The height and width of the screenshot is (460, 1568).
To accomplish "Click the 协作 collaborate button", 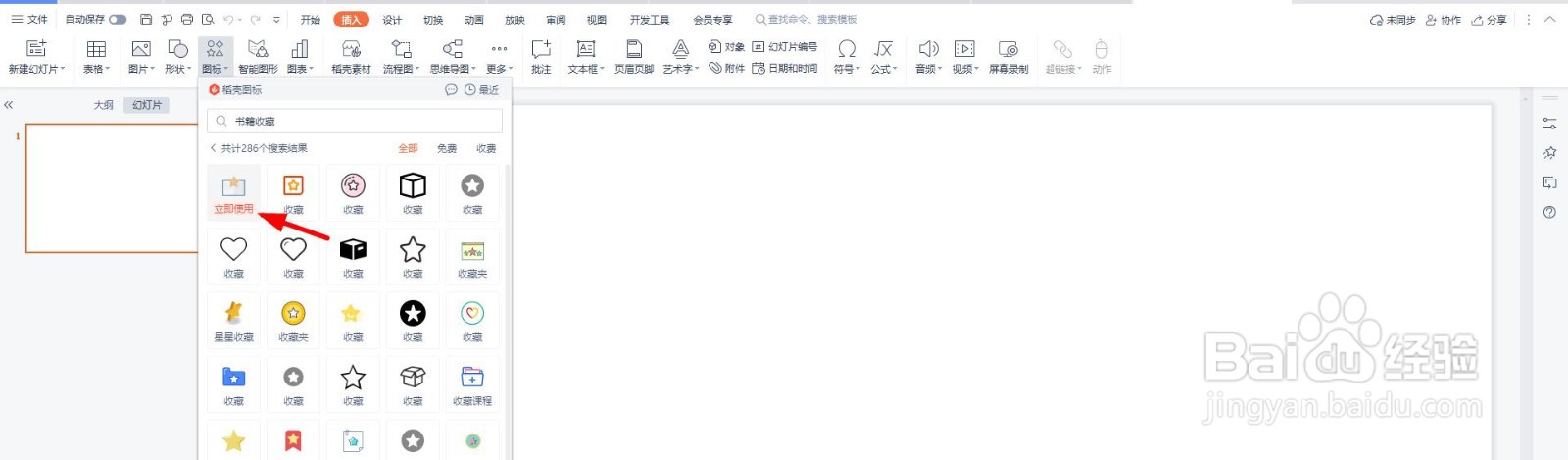I will (x=1444, y=20).
